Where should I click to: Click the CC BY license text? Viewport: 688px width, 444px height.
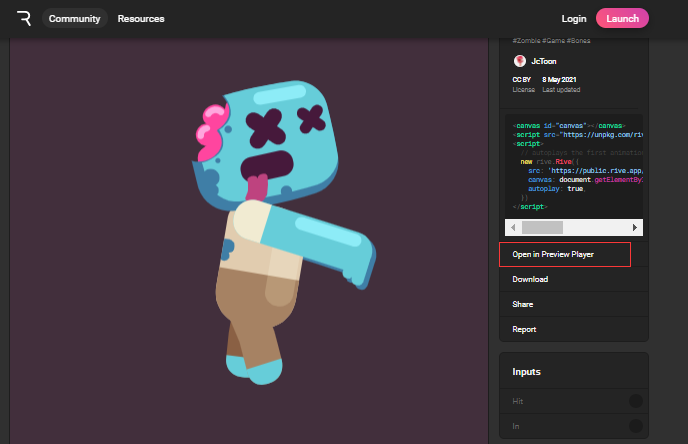point(522,79)
